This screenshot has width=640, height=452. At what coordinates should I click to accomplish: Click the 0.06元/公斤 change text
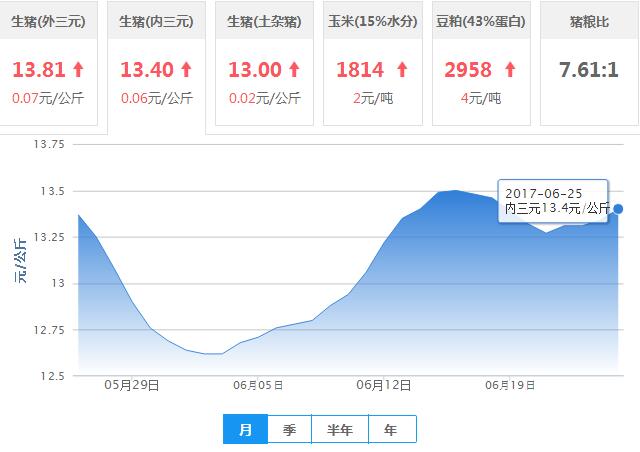coord(157,98)
